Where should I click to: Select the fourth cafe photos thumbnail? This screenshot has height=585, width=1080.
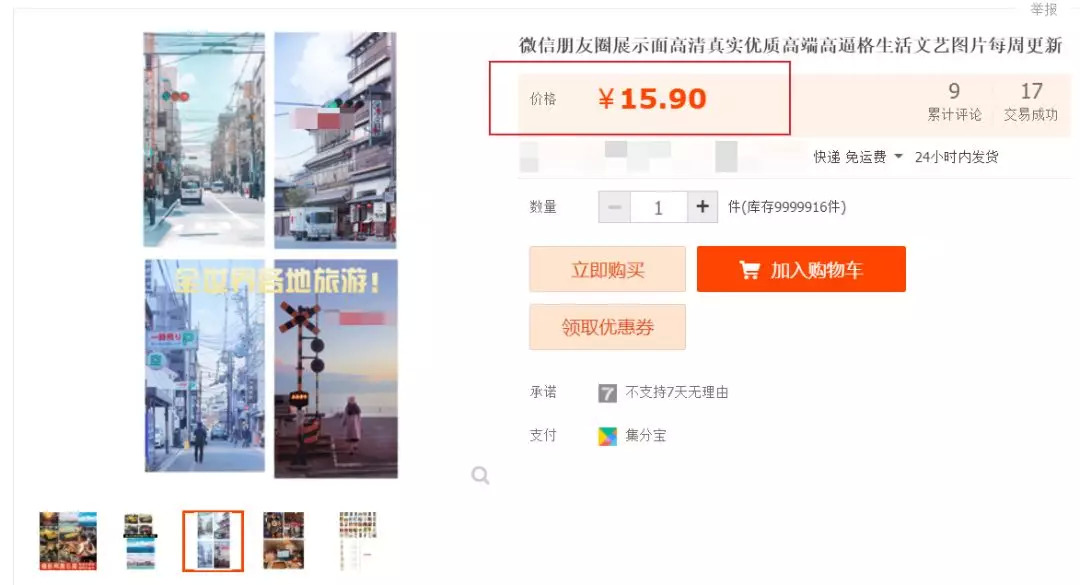(284, 541)
